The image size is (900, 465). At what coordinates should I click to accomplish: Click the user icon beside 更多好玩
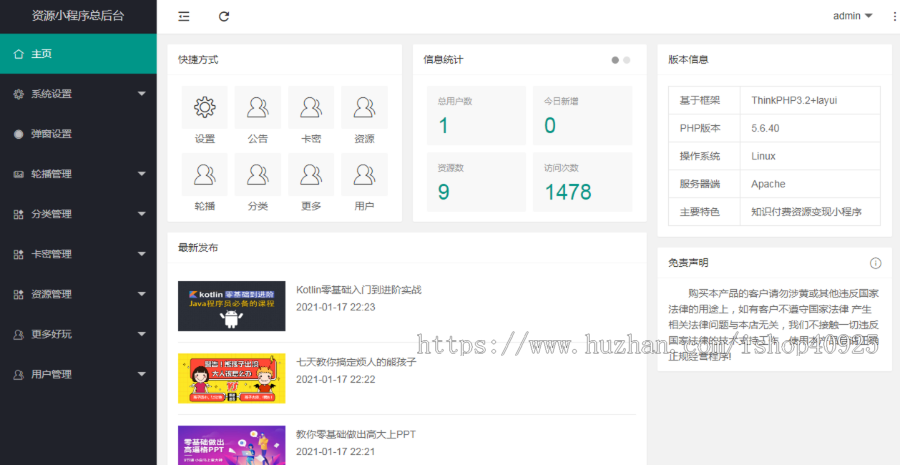[x=18, y=335]
